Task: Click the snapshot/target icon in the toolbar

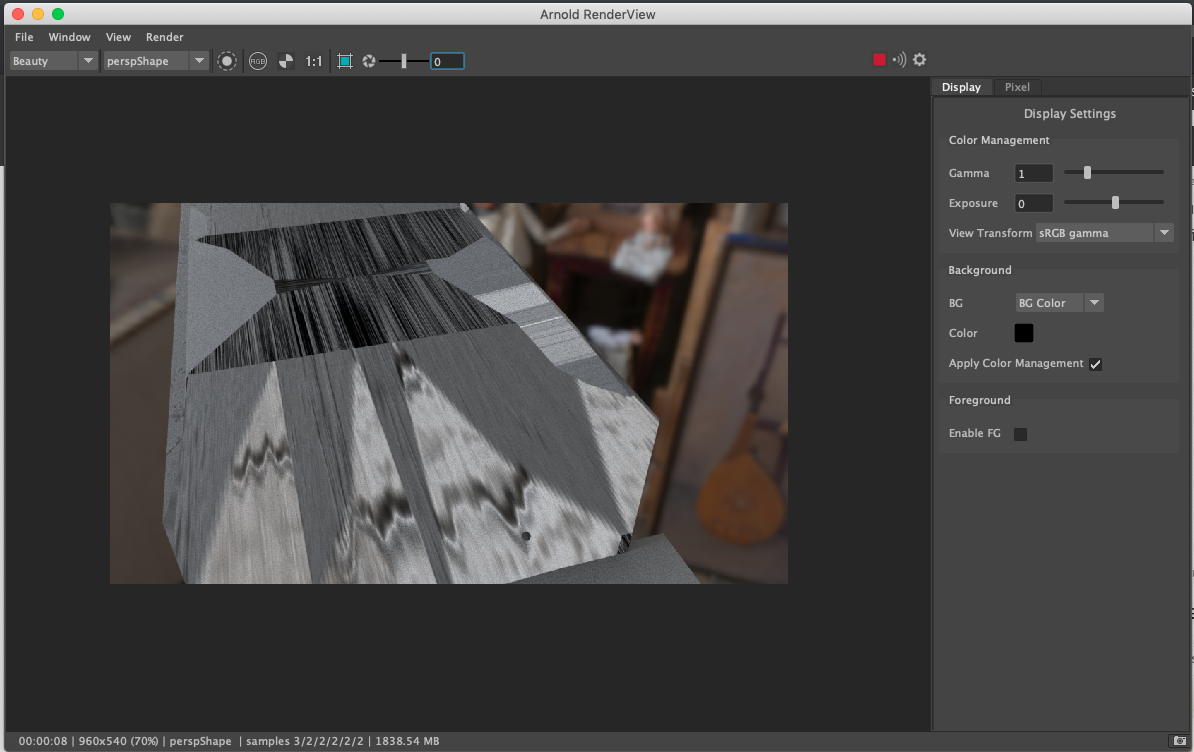Action: point(227,60)
